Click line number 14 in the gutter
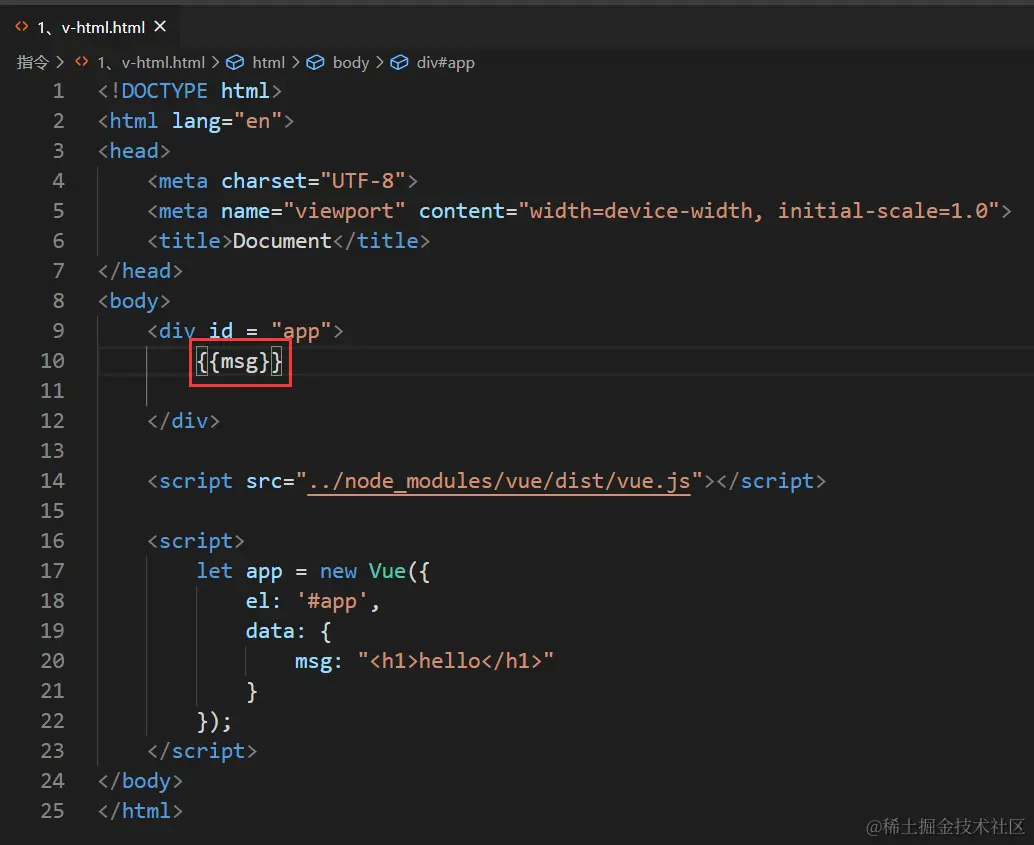The height and width of the screenshot is (845, 1034). (53, 481)
